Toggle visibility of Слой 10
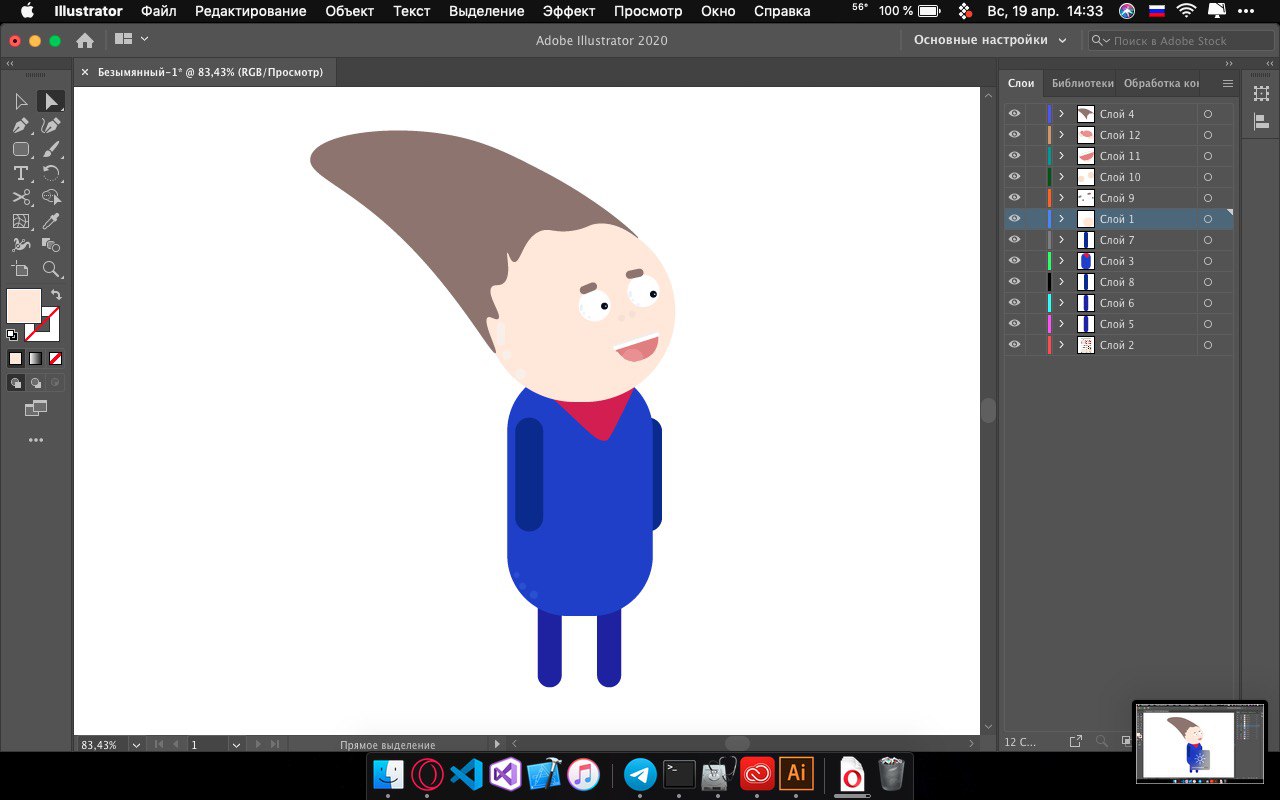 (1015, 177)
